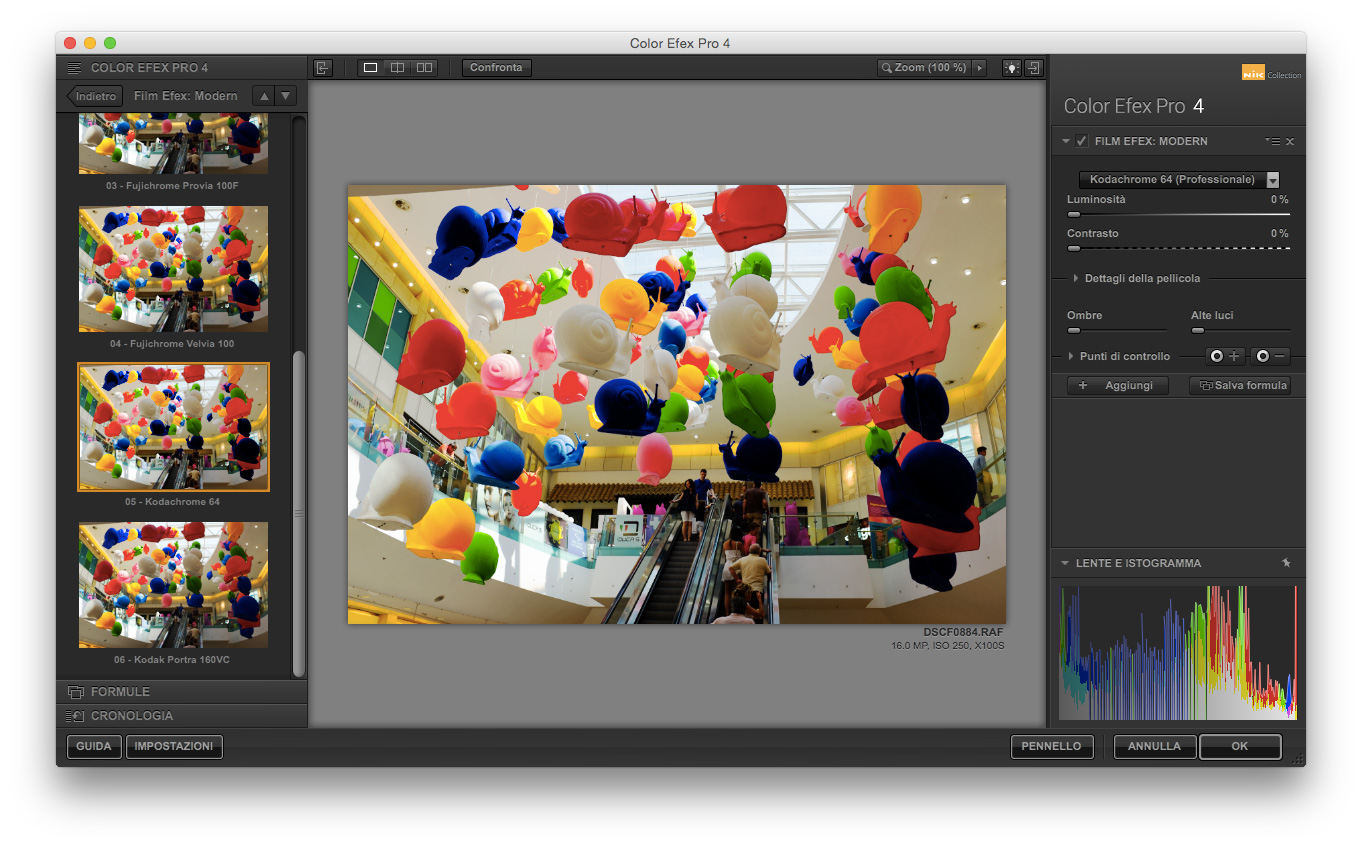
Task: Open the filter settings menu icon in Film Efex header
Action: pos(1272,141)
